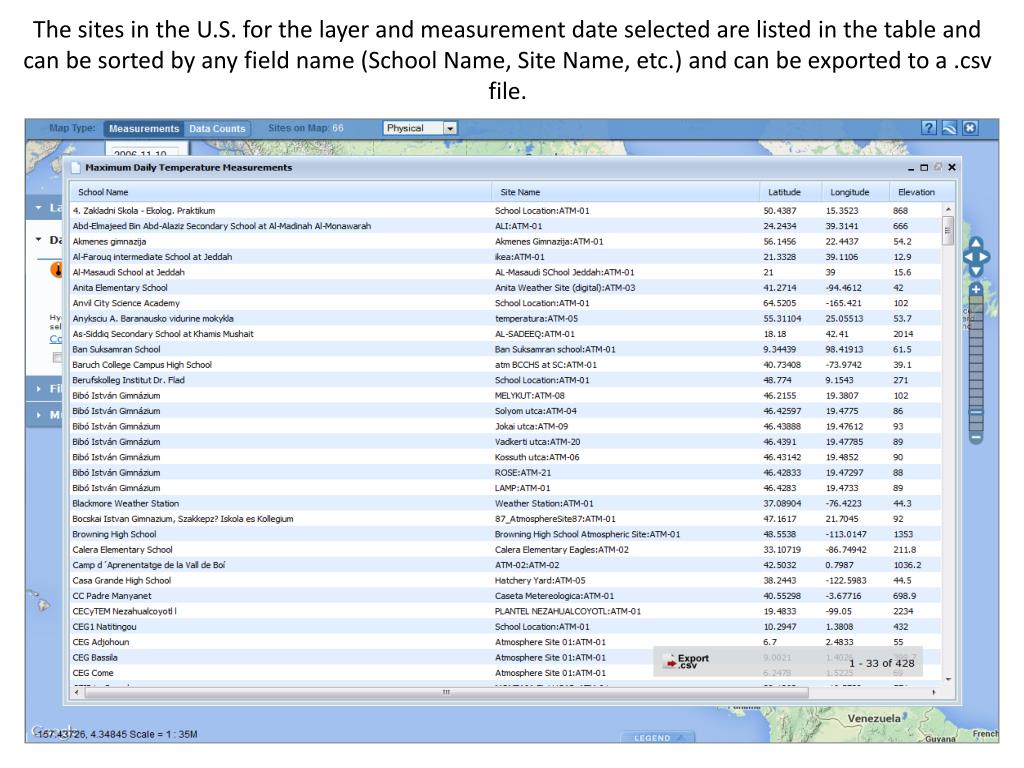Pan the map down with the arrow
The image size is (1024, 768).
tap(976, 271)
